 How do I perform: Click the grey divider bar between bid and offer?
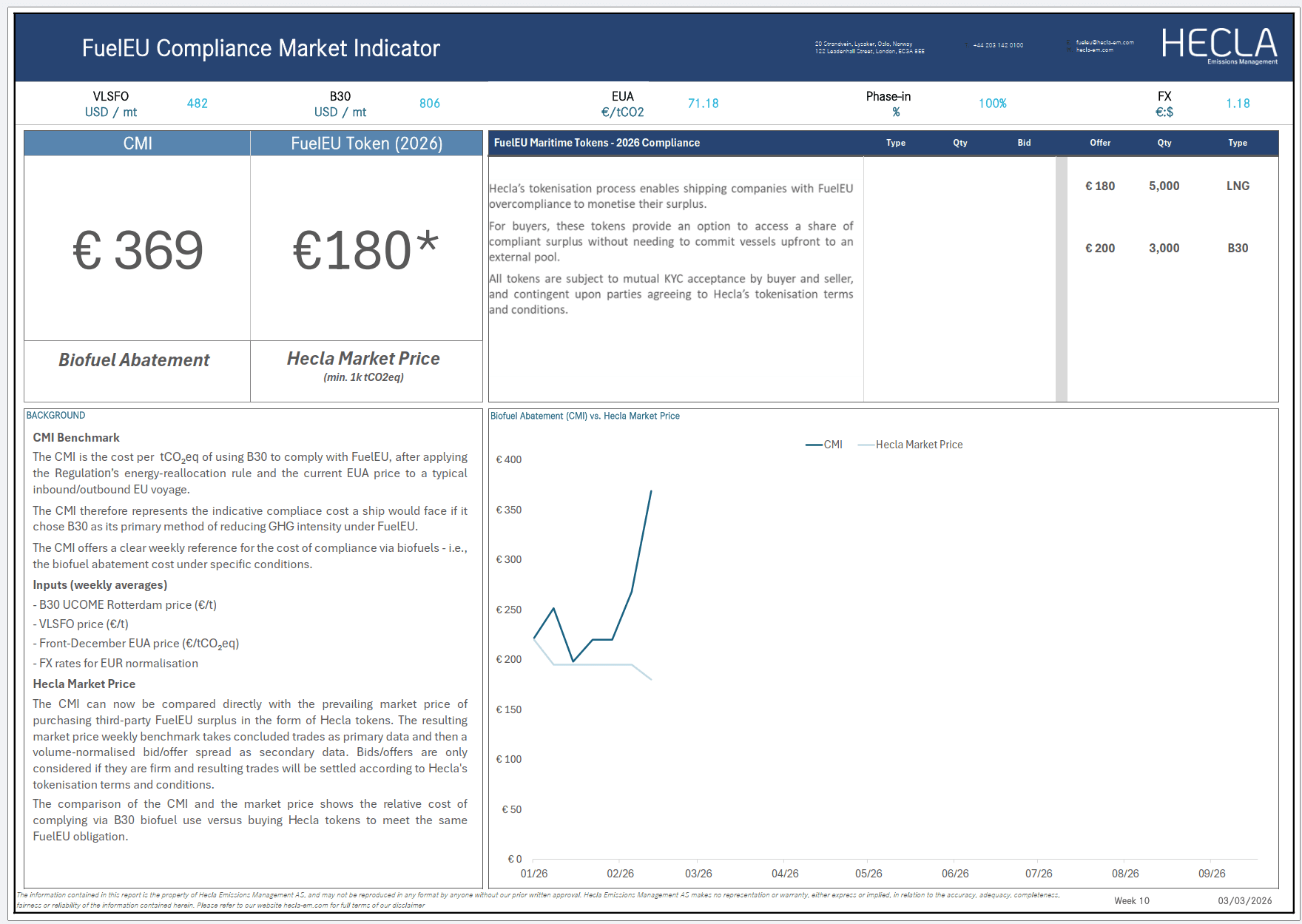(x=1062, y=279)
